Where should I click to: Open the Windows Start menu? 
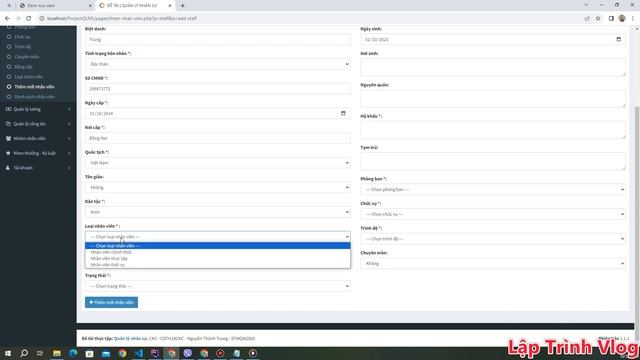point(8,353)
